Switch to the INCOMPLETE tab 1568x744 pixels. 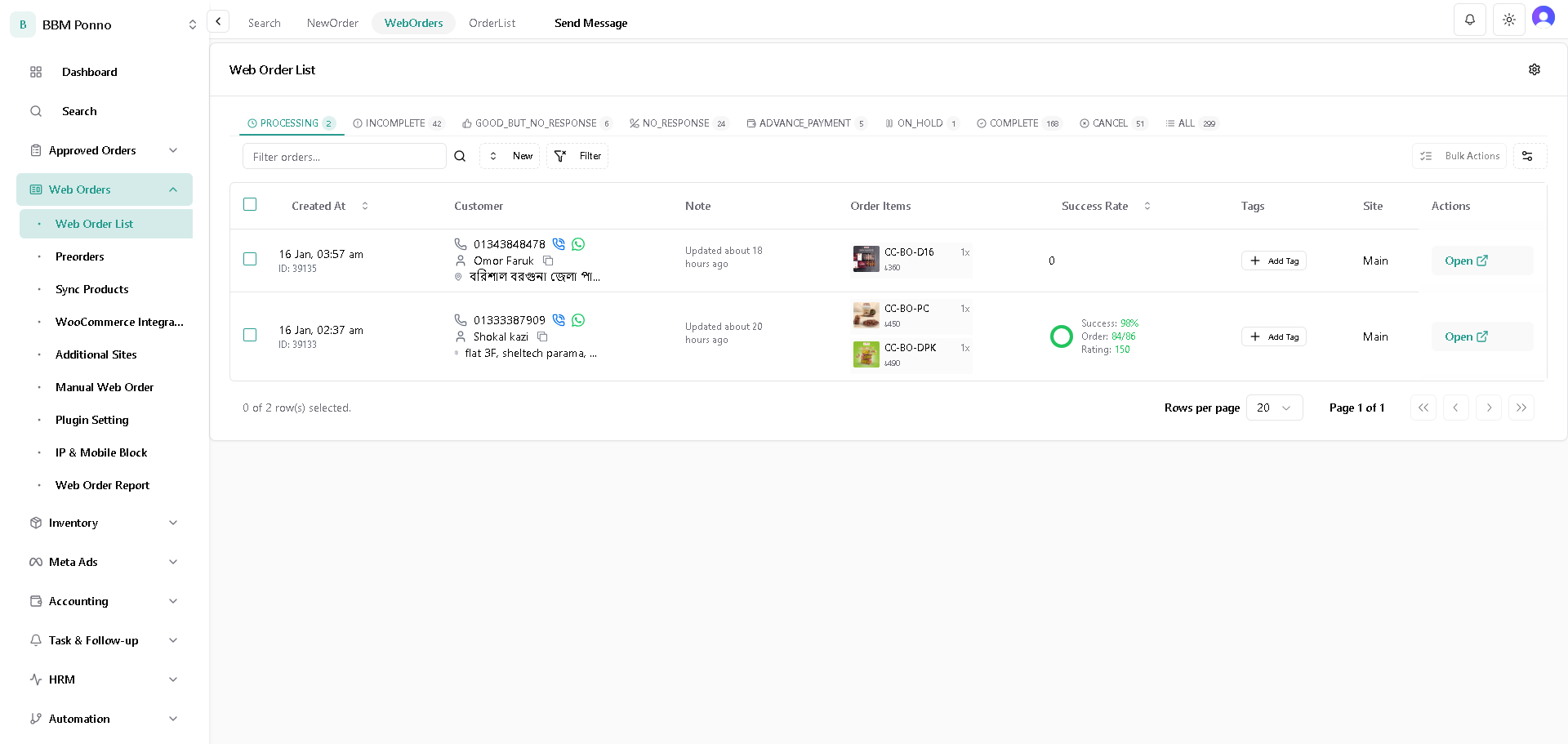coord(396,123)
